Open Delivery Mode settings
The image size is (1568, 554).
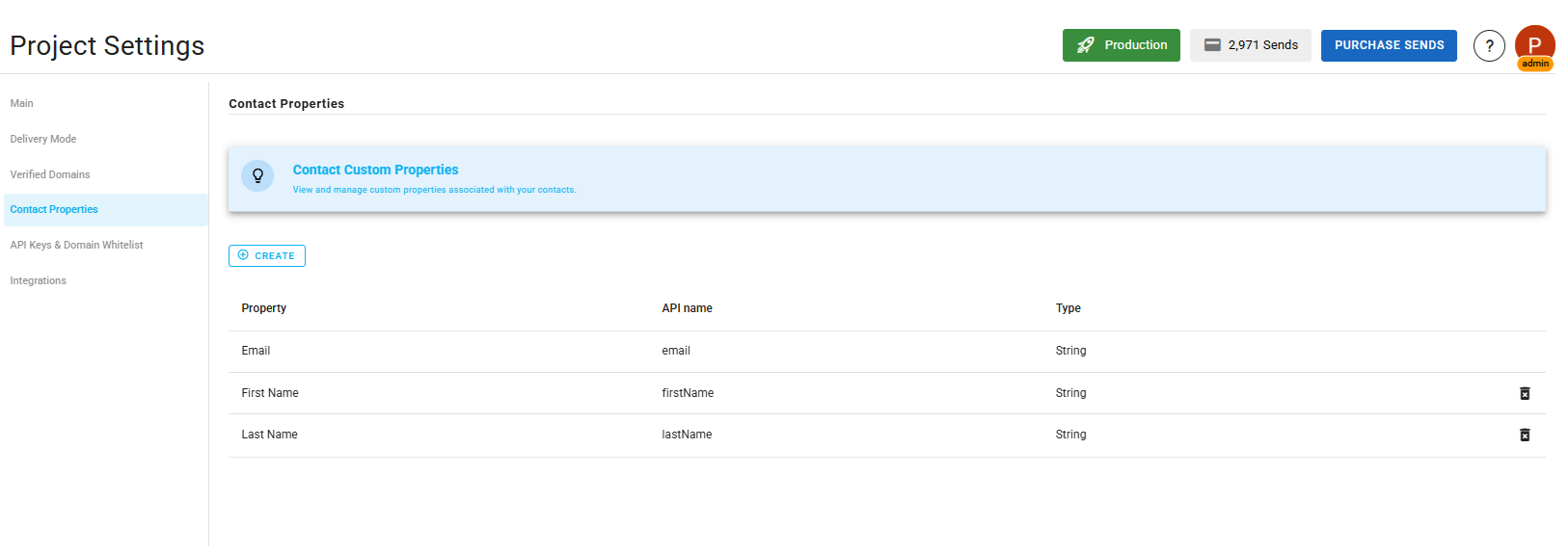pyautogui.click(x=43, y=139)
